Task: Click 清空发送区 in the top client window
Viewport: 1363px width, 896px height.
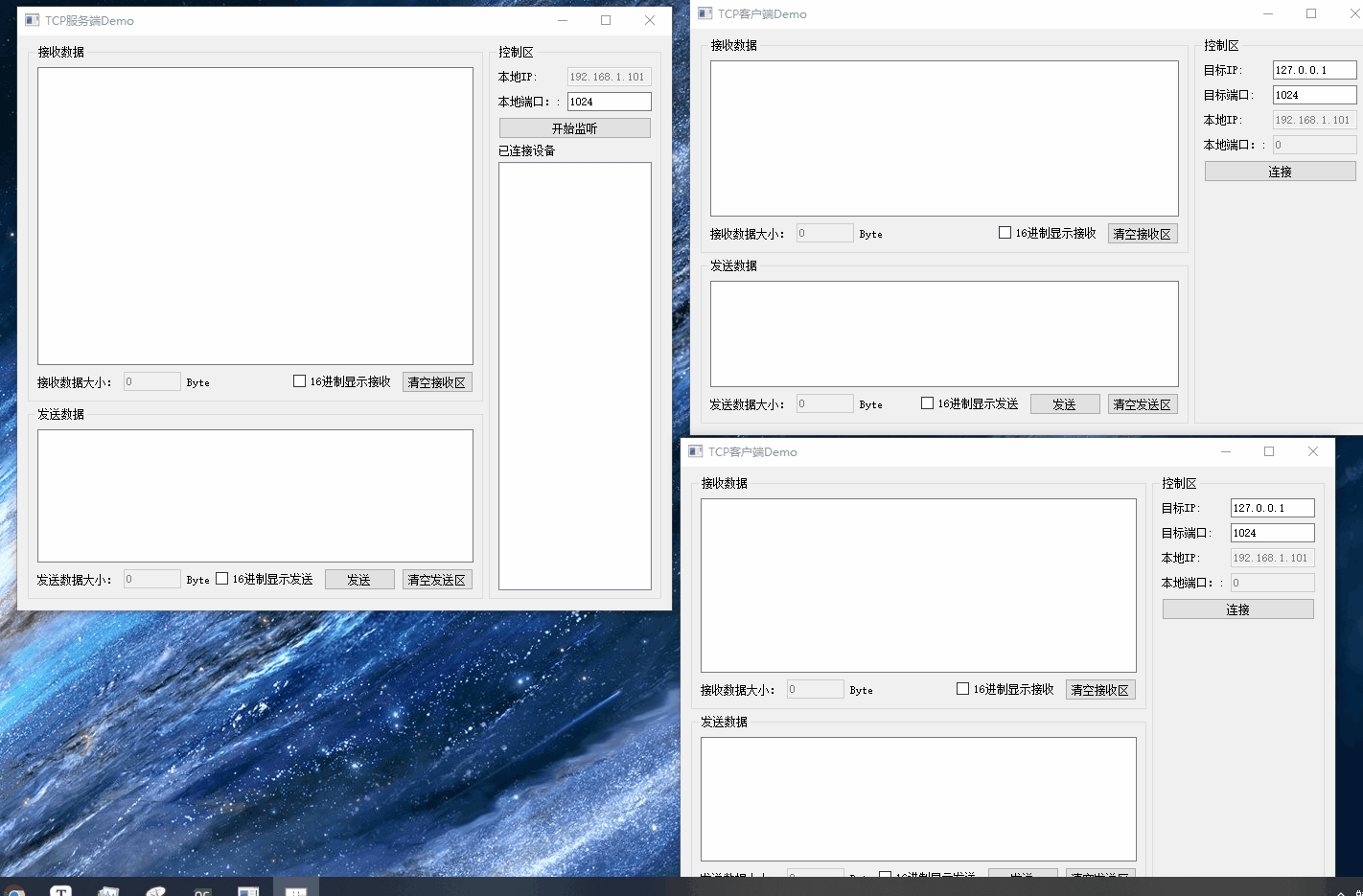Action: [1143, 403]
